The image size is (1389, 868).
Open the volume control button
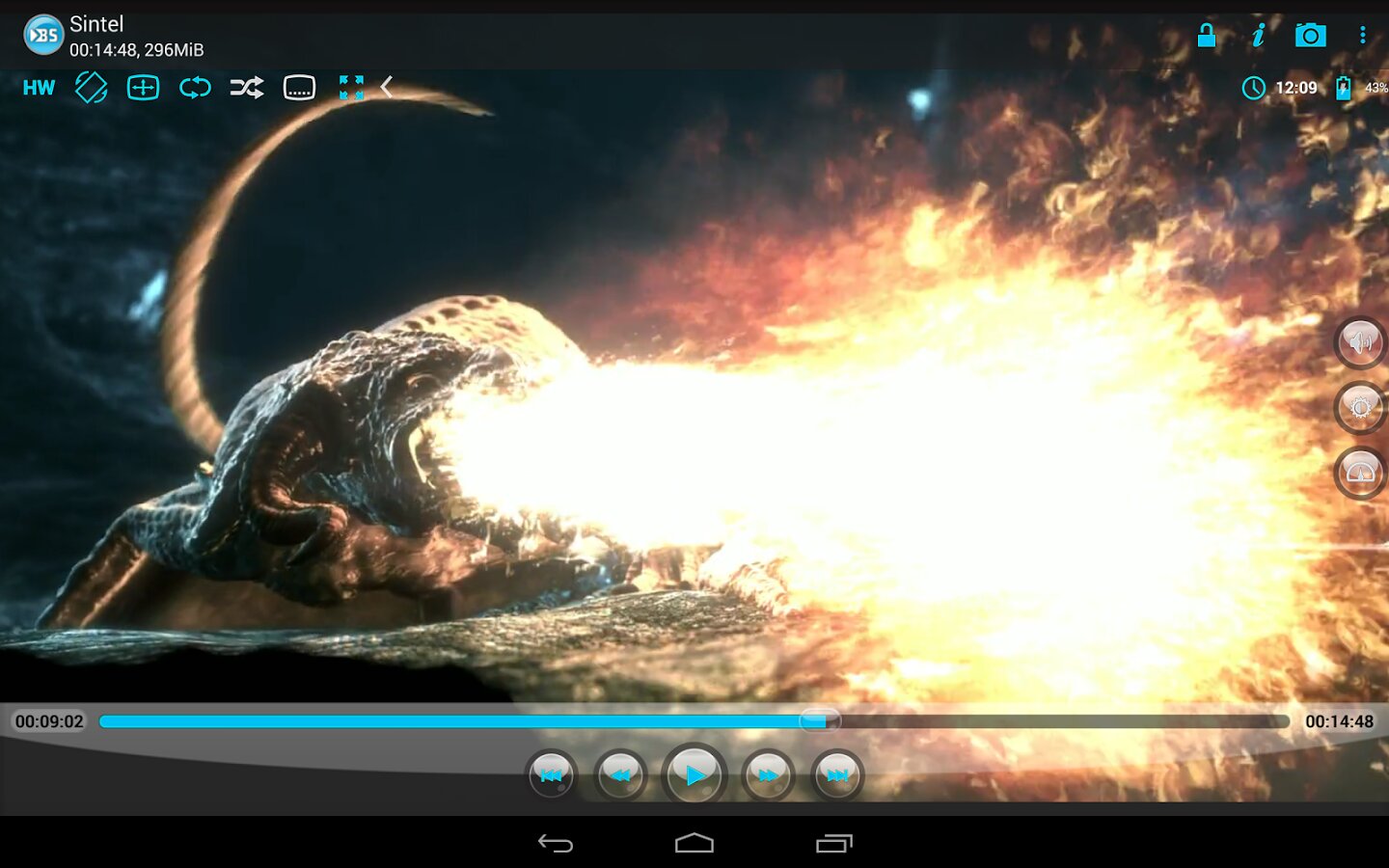1360,342
